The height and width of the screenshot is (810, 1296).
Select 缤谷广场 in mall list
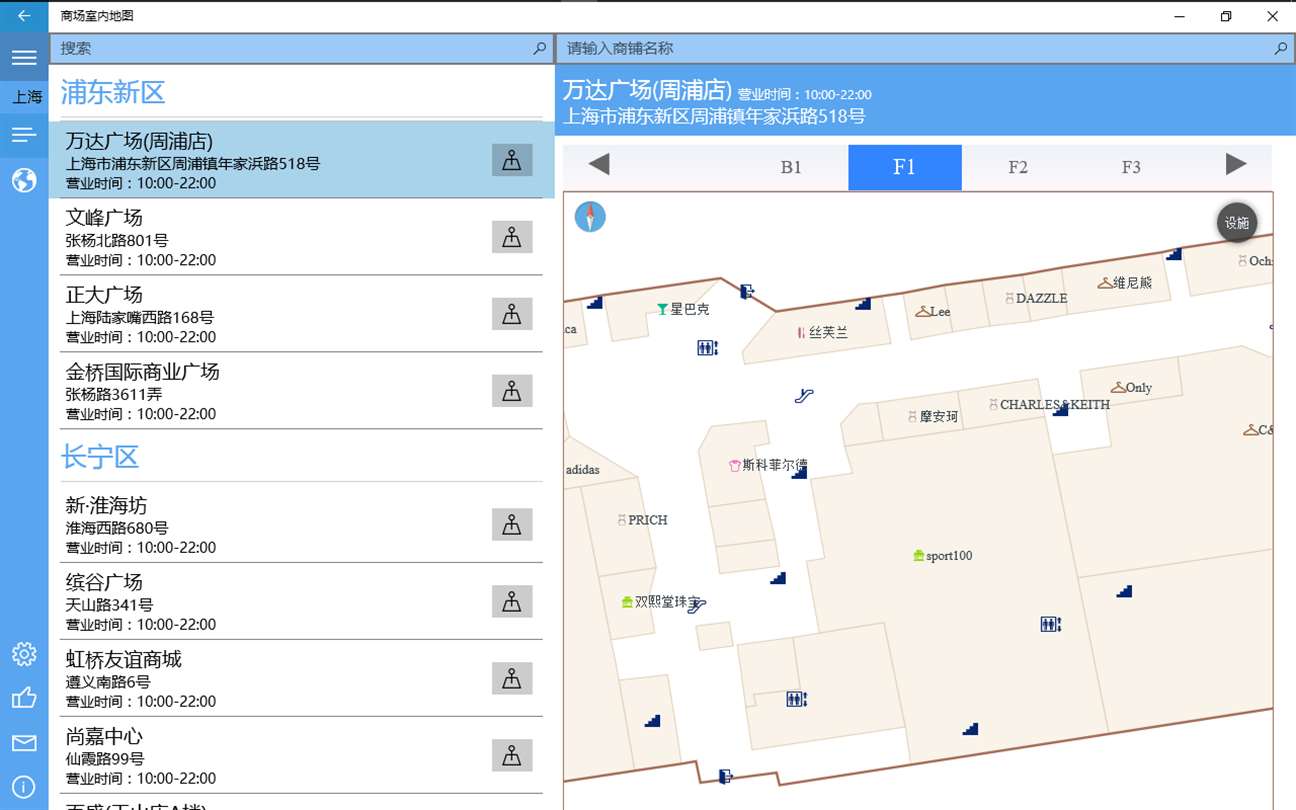pos(301,602)
